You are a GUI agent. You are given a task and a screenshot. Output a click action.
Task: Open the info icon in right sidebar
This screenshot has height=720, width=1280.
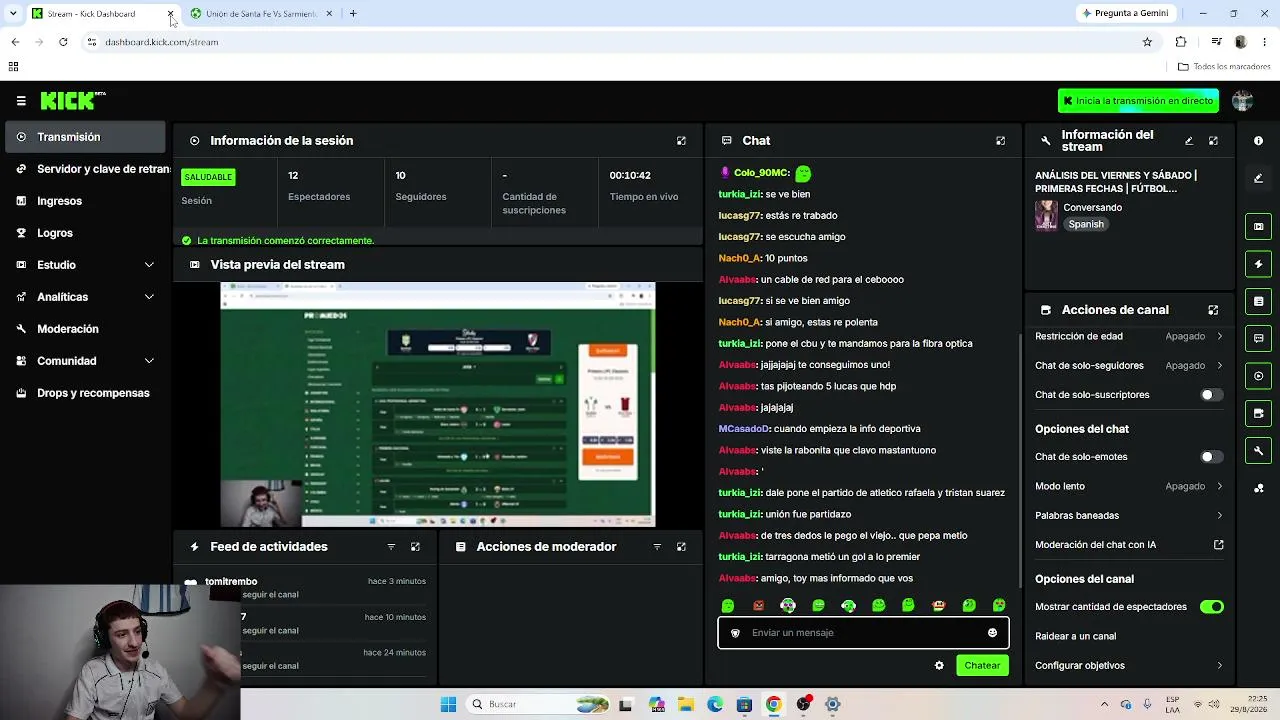pos(1258,141)
